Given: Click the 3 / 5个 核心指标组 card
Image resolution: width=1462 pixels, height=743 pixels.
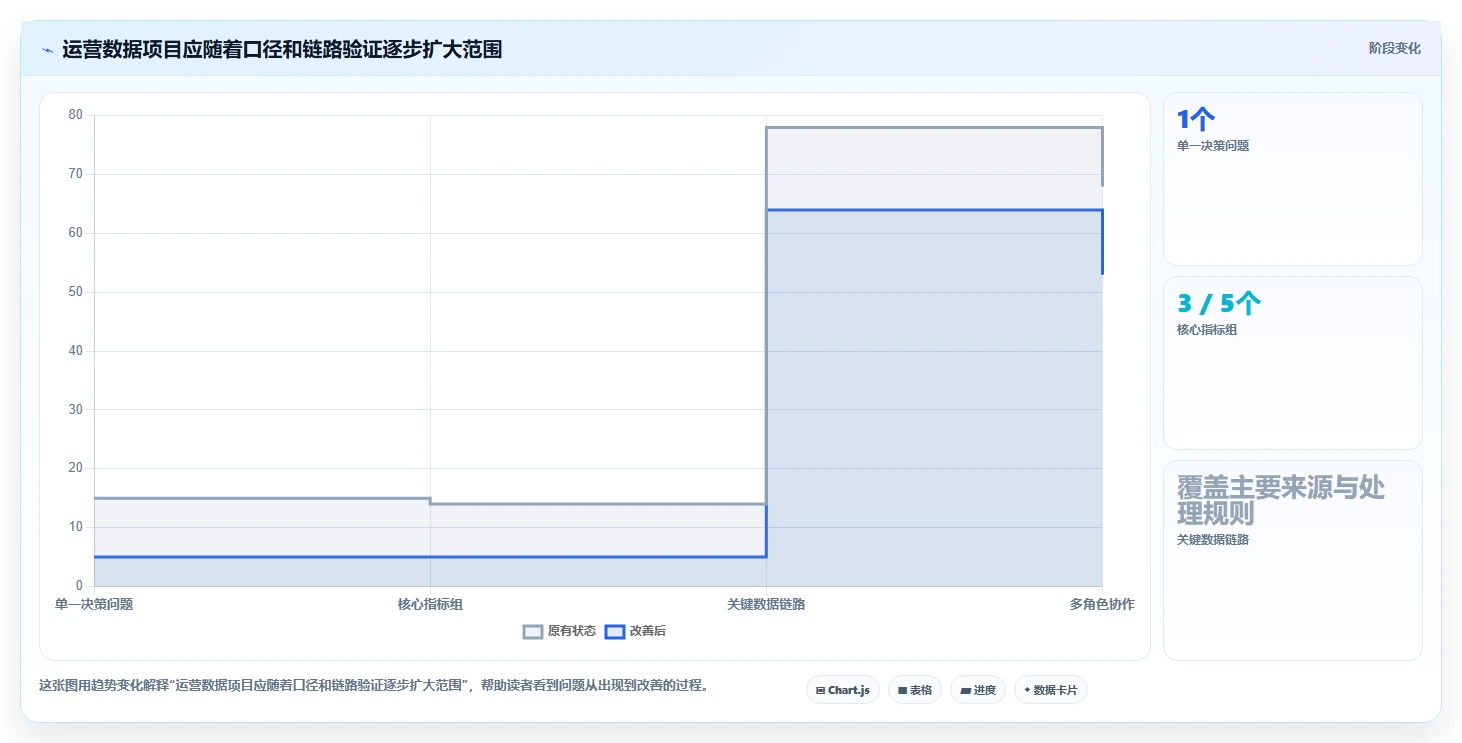Looking at the screenshot, I should pos(1293,363).
